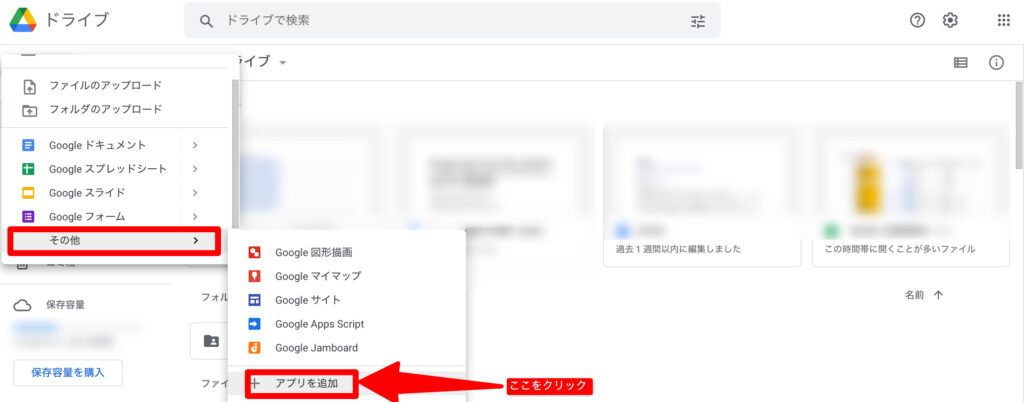Click the folder upload icon
The image size is (1024, 402).
coord(29,110)
